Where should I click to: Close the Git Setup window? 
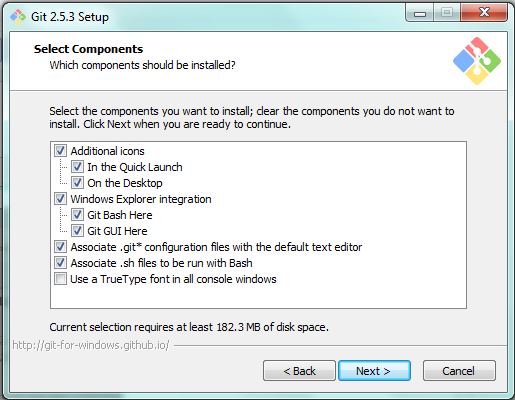point(484,13)
